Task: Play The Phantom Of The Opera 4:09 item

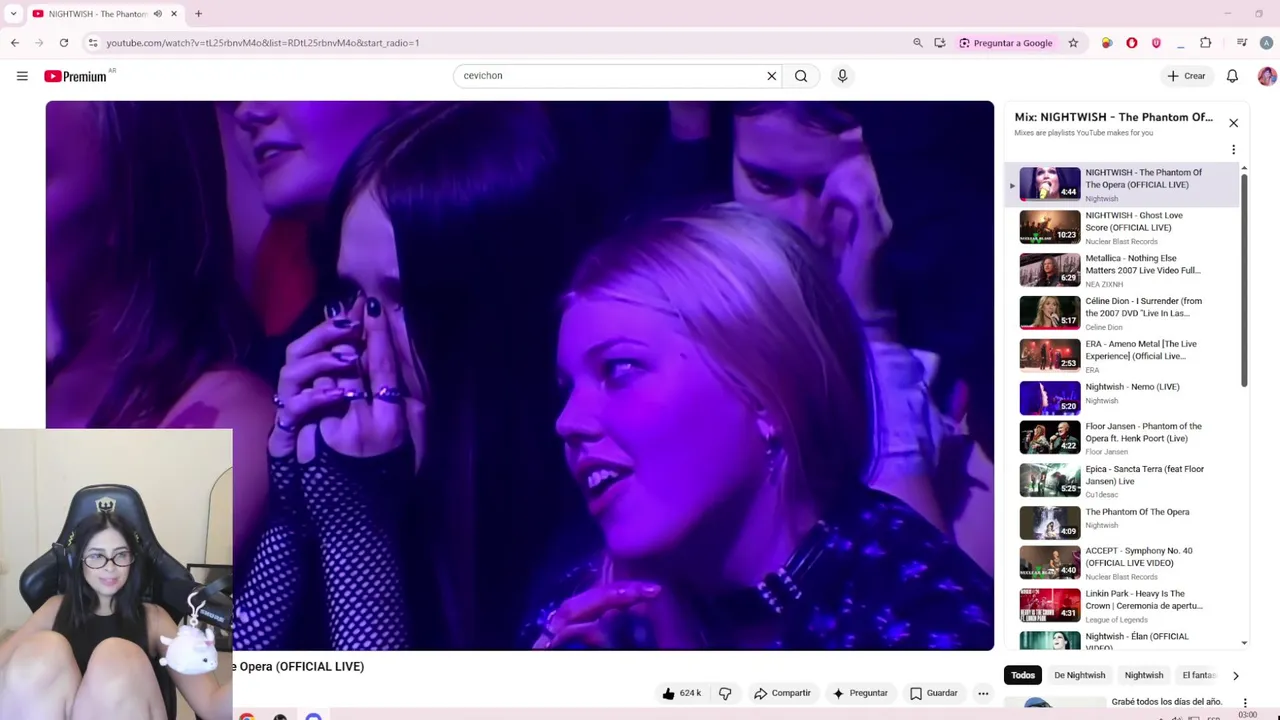Action: (x=1122, y=523)
